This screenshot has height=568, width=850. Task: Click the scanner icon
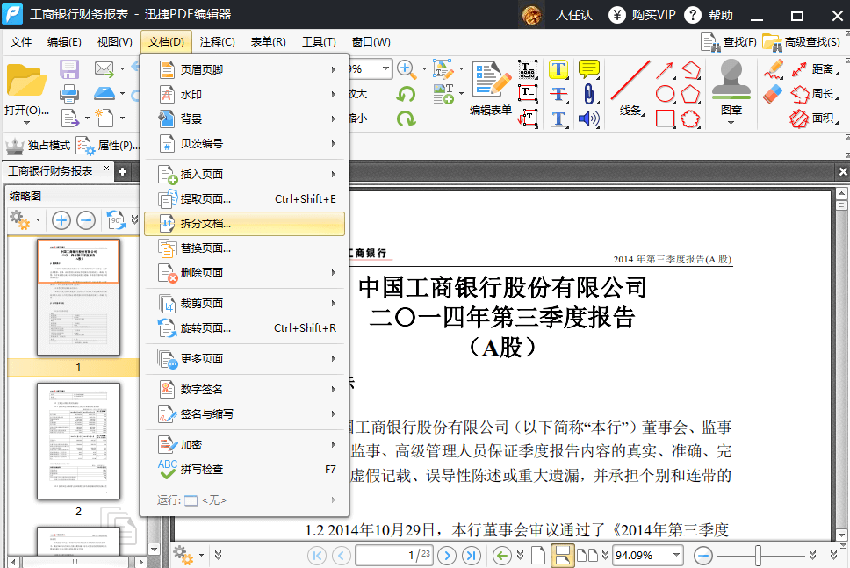(x=104, y=93)
